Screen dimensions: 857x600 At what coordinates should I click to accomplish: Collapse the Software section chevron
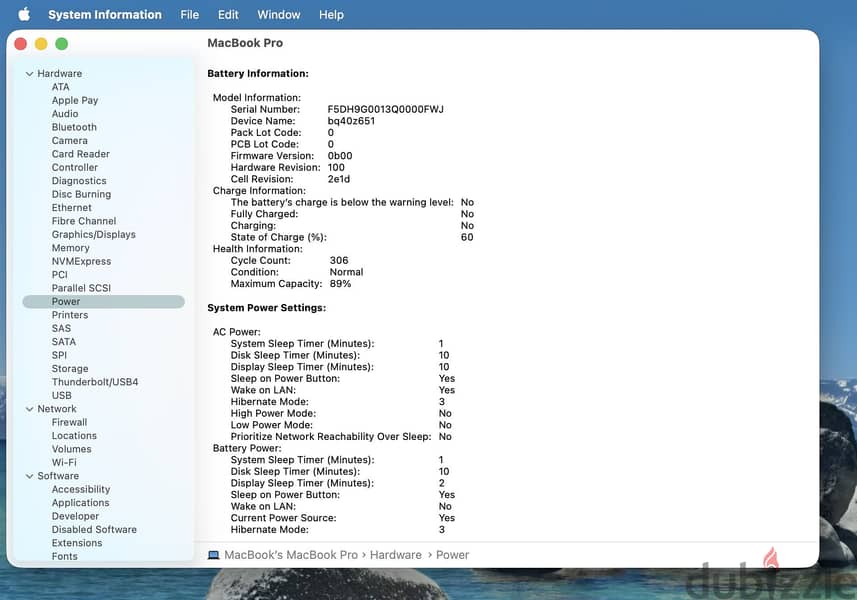tap(30, 477)
